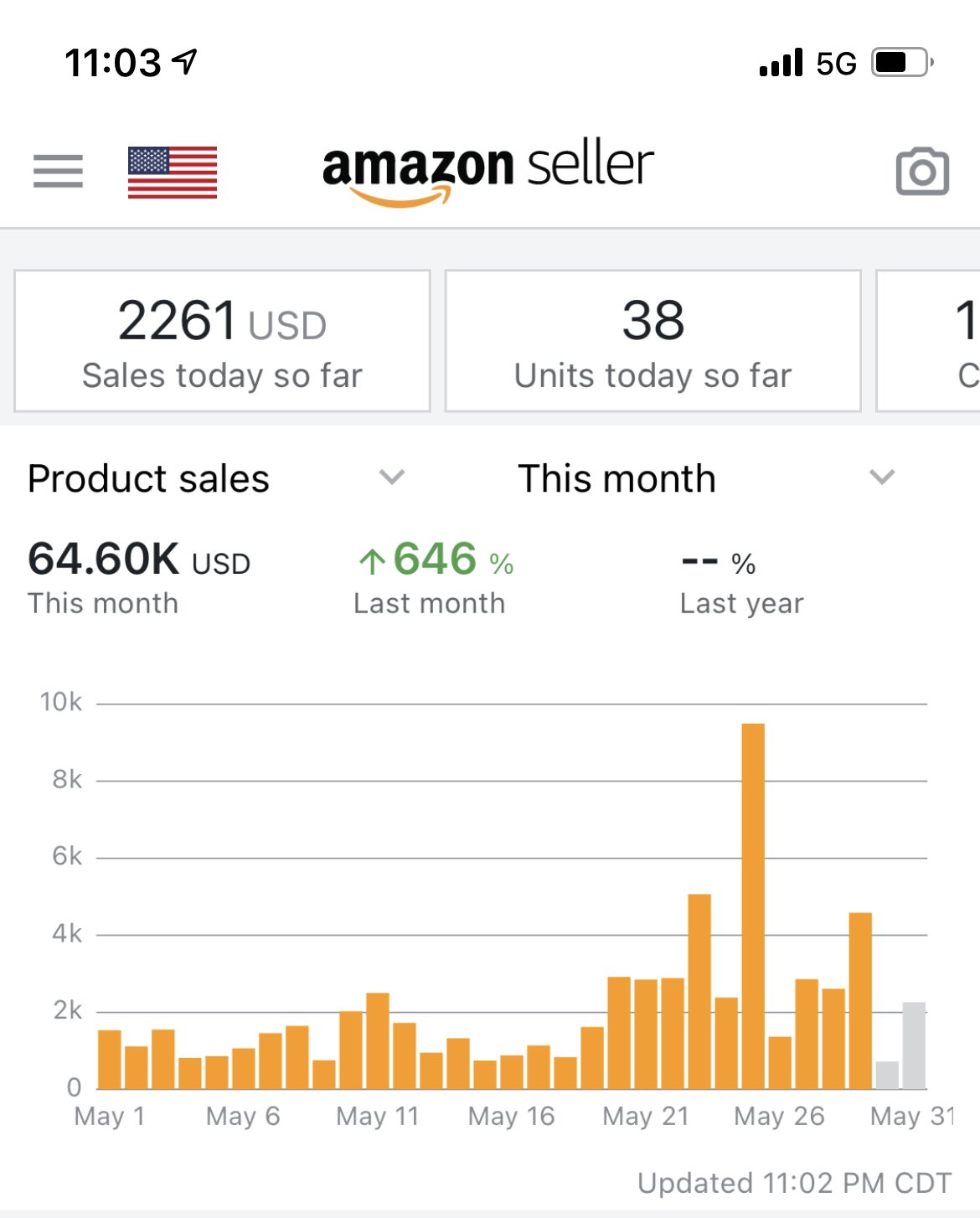Tap the location arrow status icon
The image size is (980, 1218).
click(x=184, y=61)
